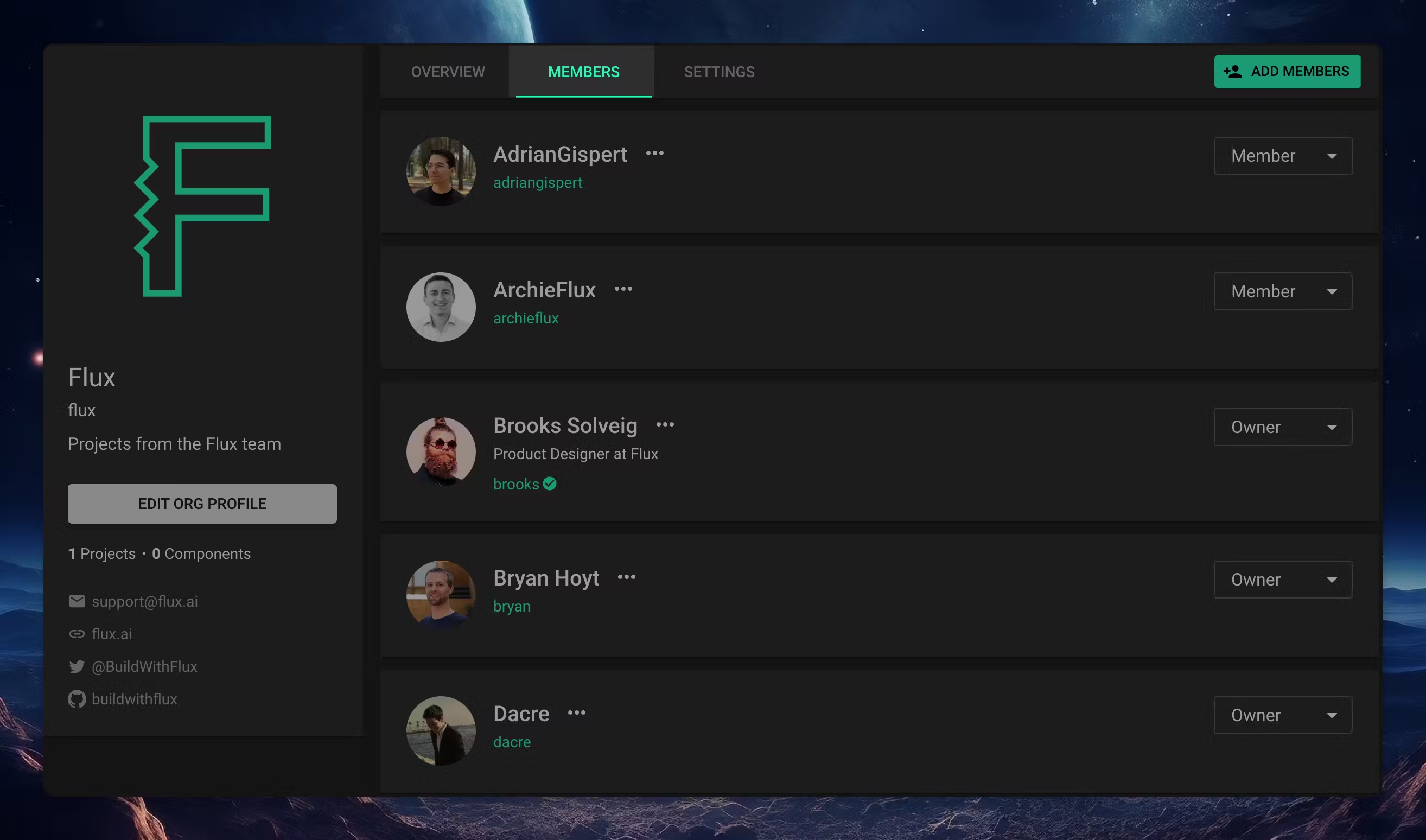Open the more options menu next to AdrianGispert
The width and height of the screenshot is (1426, 840).
click(x=655, y=154)
